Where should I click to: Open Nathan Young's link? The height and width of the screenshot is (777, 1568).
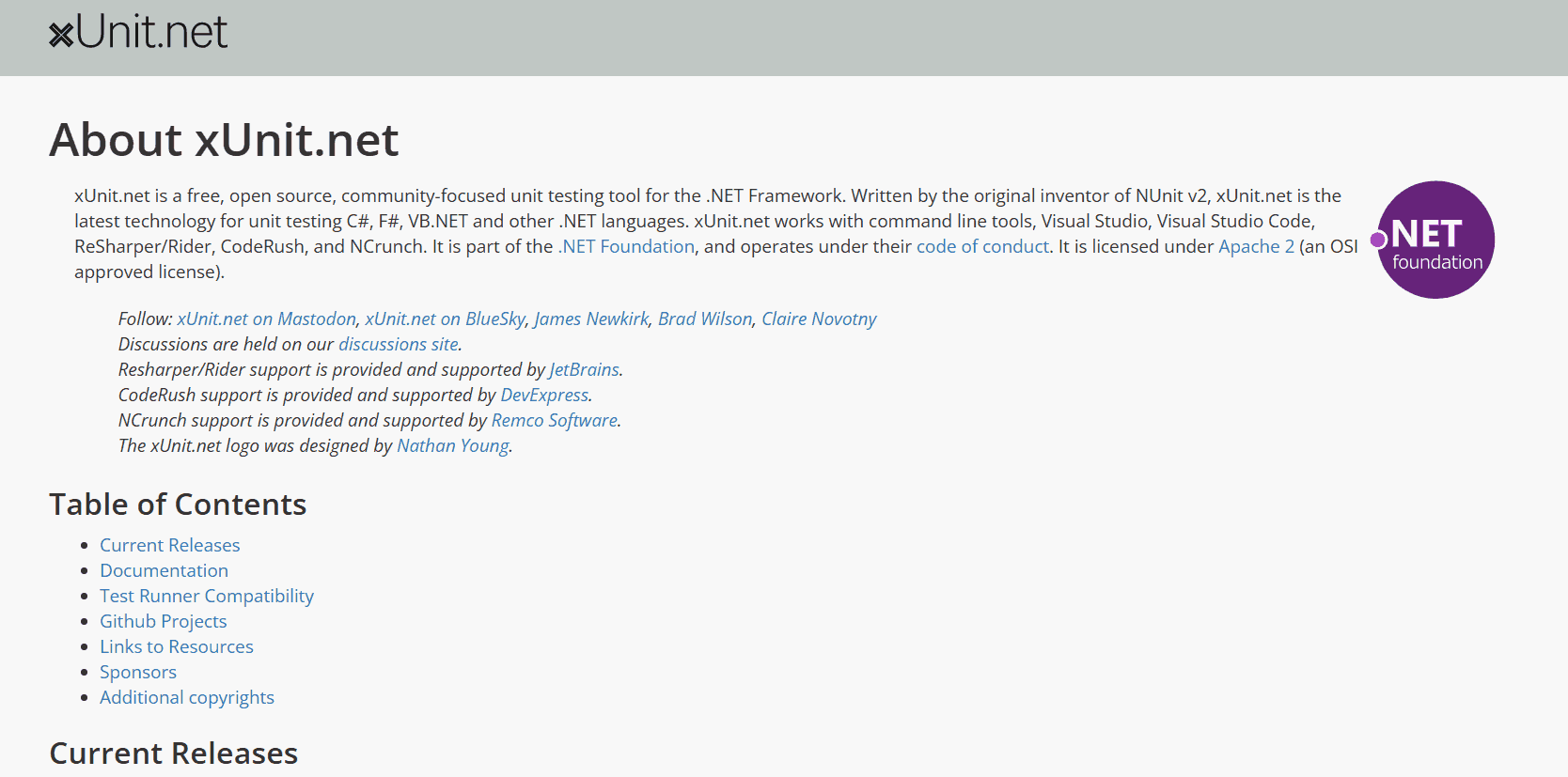click(453, 445)
